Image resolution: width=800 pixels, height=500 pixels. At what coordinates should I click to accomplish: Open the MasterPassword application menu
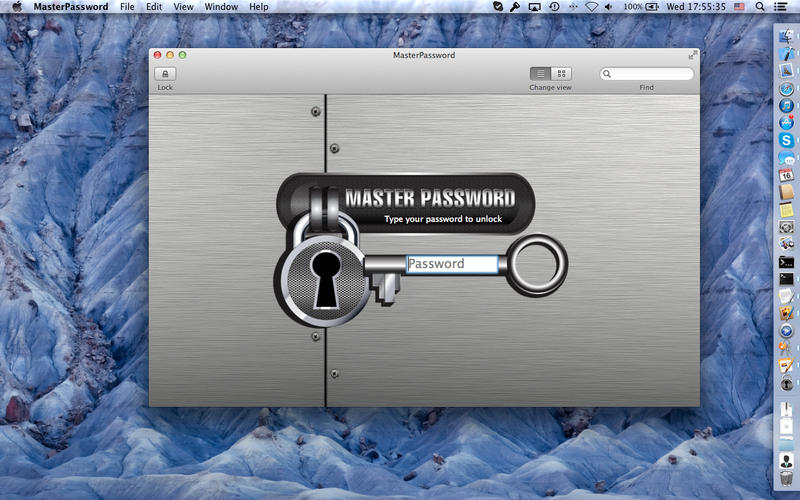70,7
